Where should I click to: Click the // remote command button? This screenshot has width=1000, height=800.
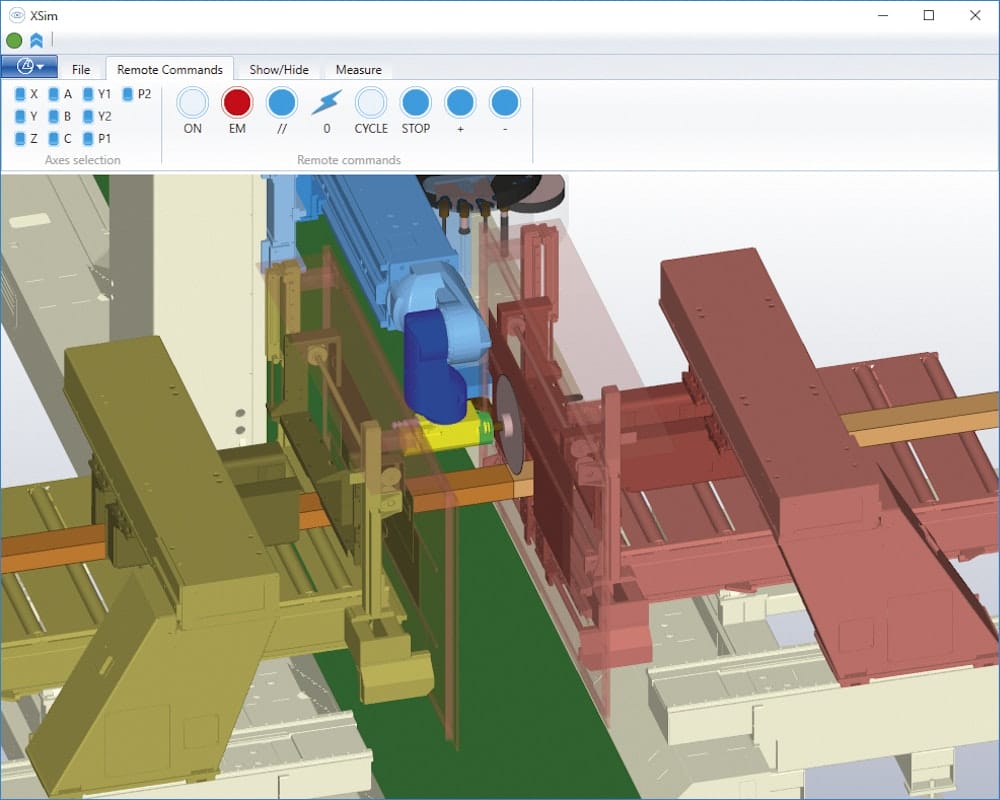tap(282, 103)
